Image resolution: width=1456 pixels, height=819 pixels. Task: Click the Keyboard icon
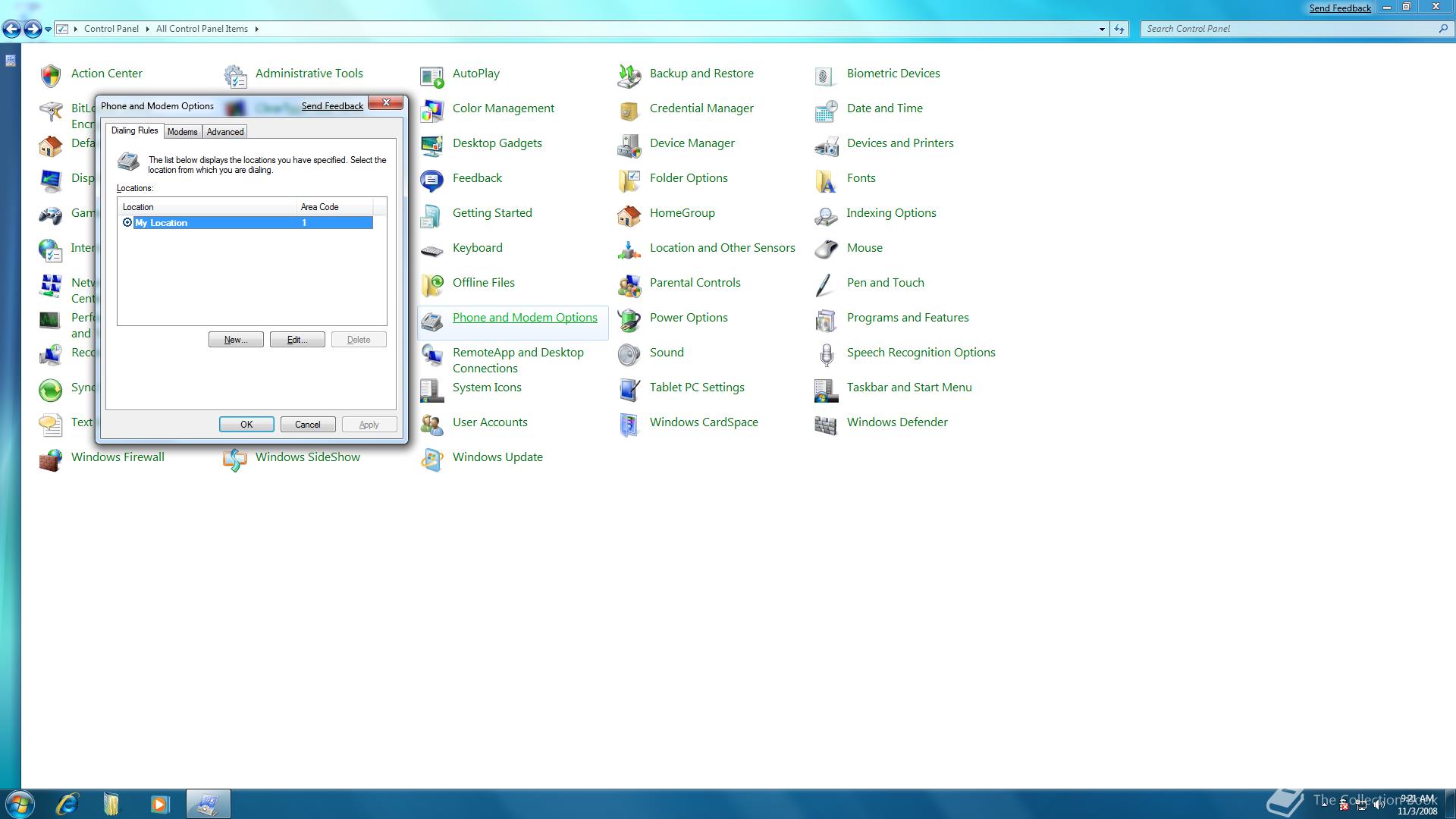click(432, 249)
